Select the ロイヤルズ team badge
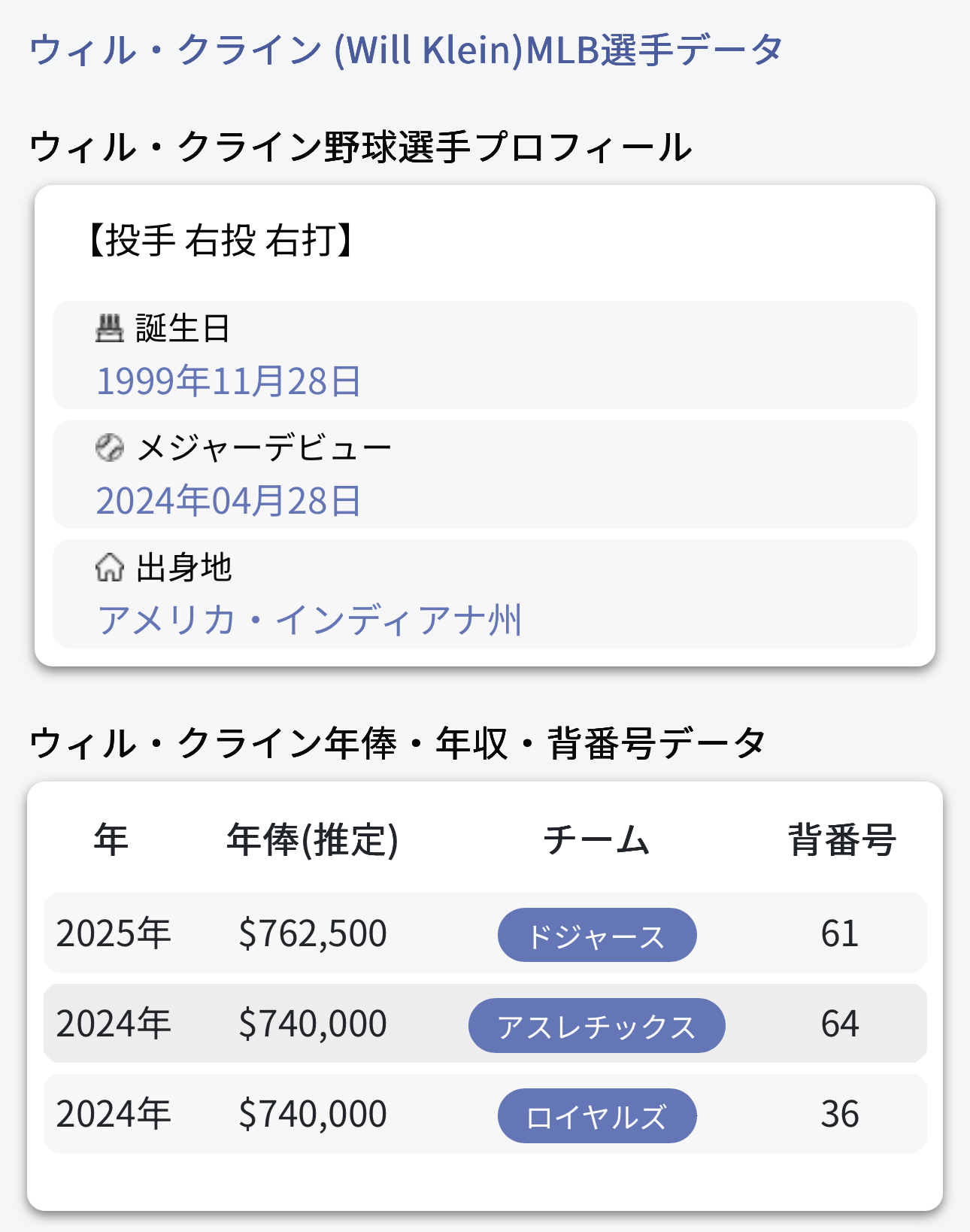 tap(597, 1115)
